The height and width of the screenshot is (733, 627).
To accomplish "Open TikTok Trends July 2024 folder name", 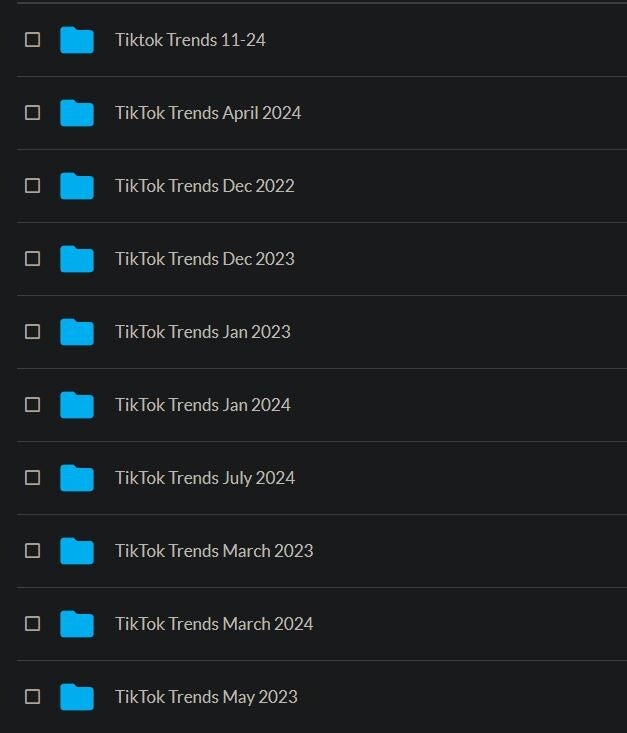I will click(x=204, y=478).
